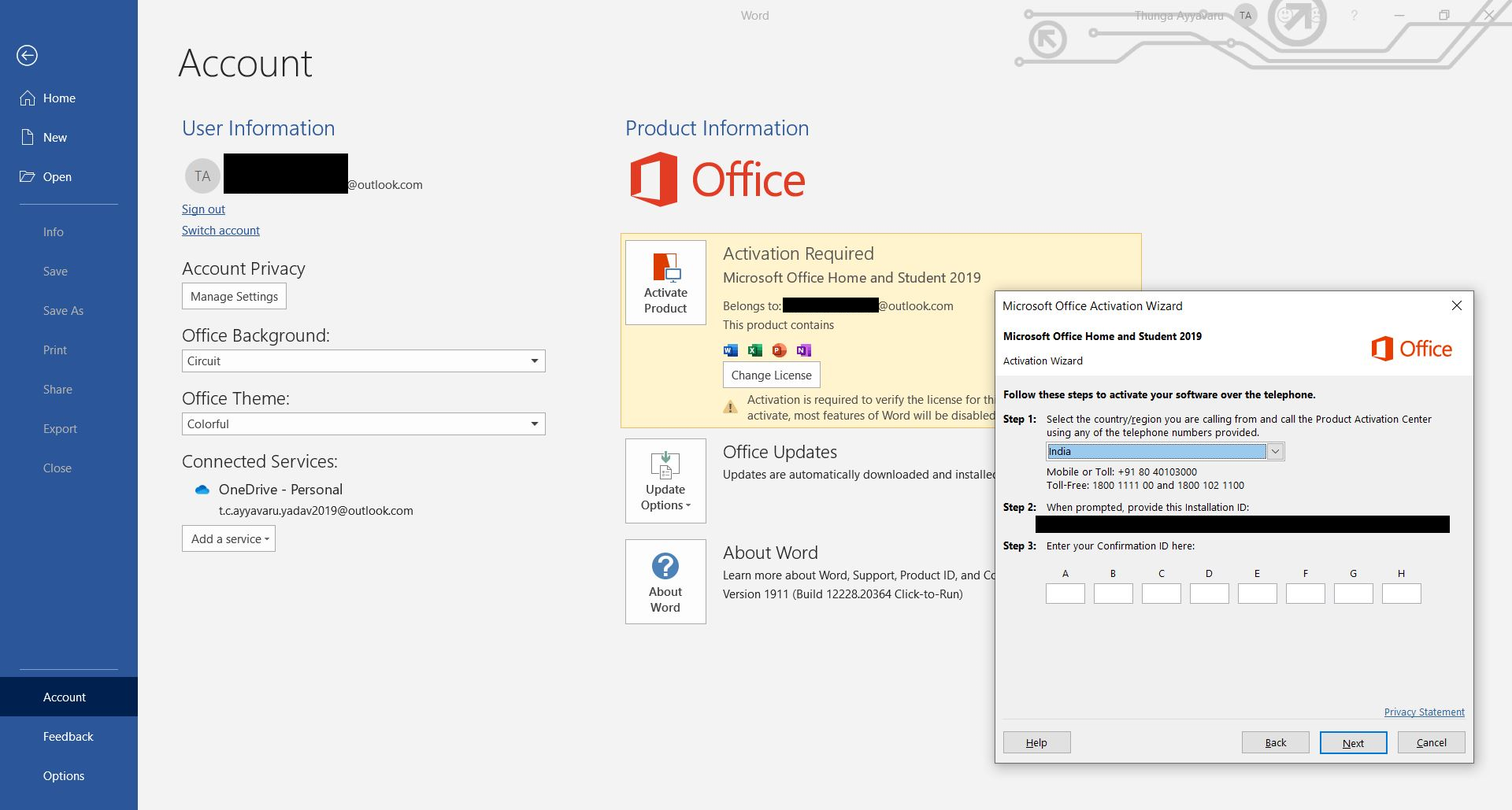The height and width of the screenshot is (810, 1512).
Task: Click the OneDrive account email text
Action: [x=316, y=511]
